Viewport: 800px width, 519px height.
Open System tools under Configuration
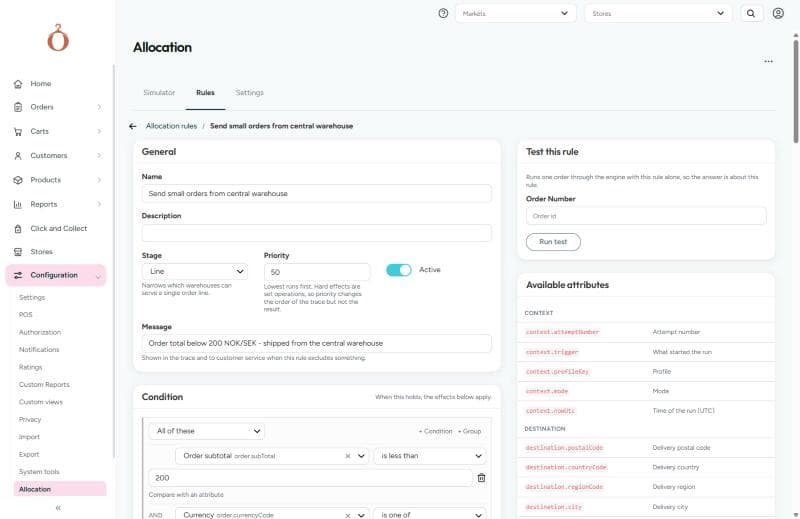point(39,472)
